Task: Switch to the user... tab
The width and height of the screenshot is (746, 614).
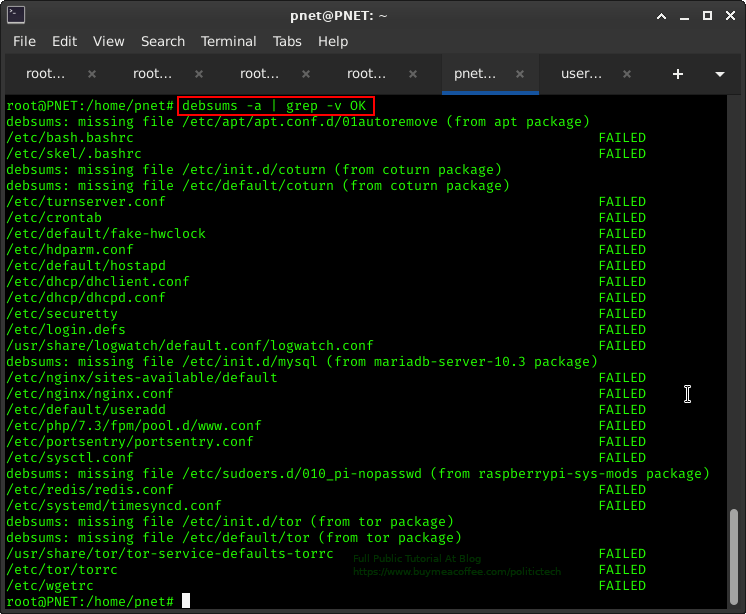Action: click(x=581, y=74)
